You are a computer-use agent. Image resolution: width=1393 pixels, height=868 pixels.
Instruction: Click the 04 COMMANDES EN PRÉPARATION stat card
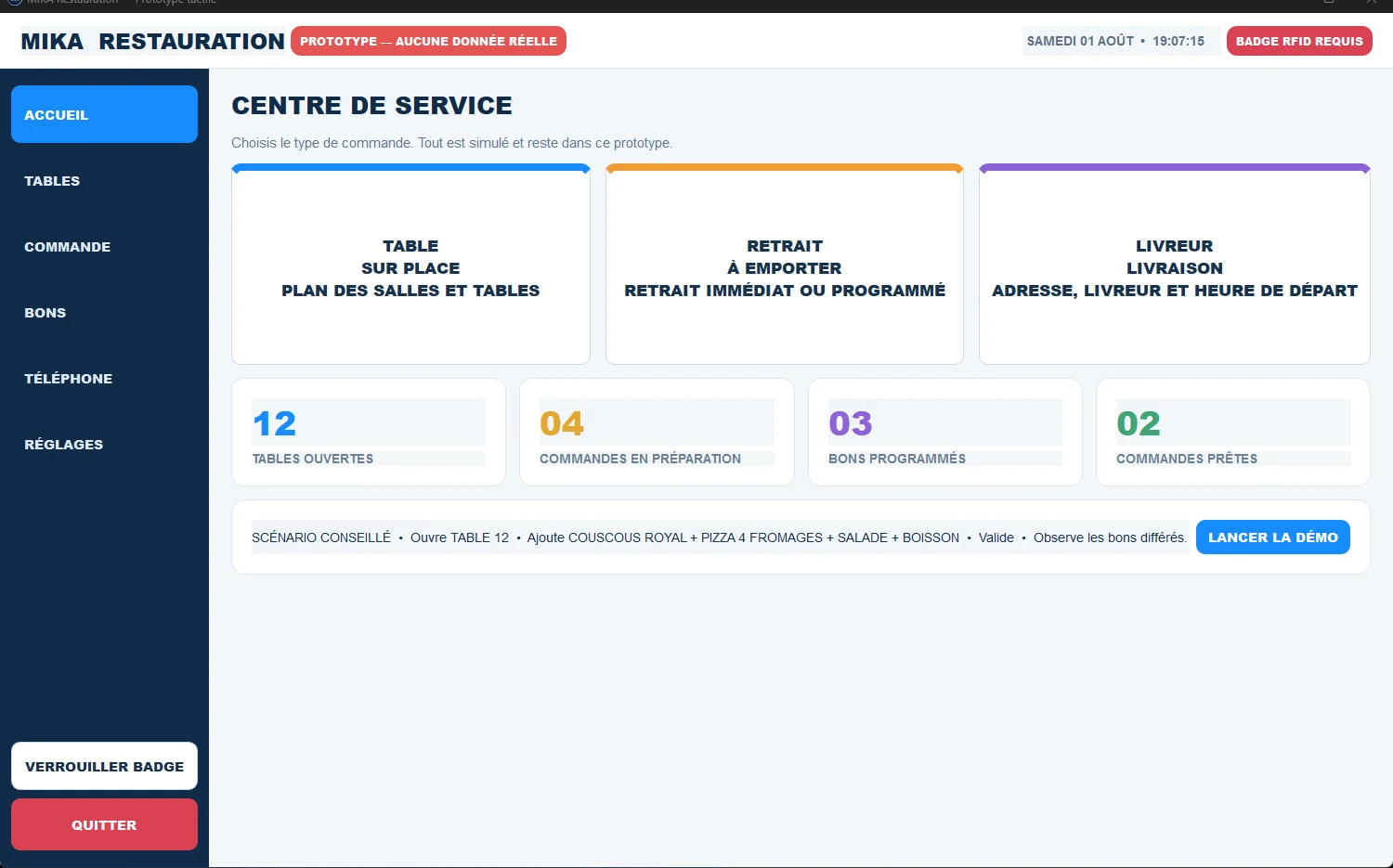(657, 432)
